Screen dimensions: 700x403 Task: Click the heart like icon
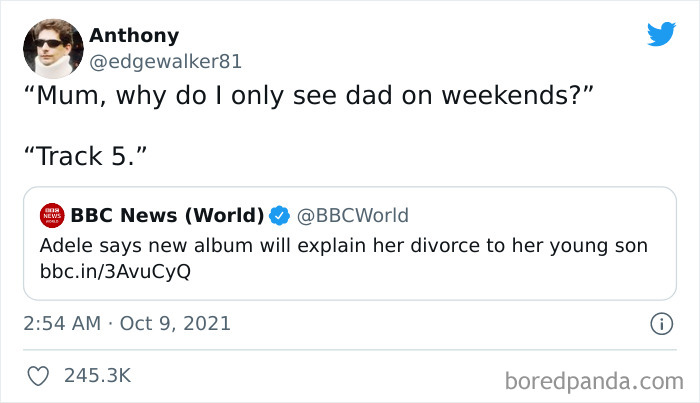[37, 376]
